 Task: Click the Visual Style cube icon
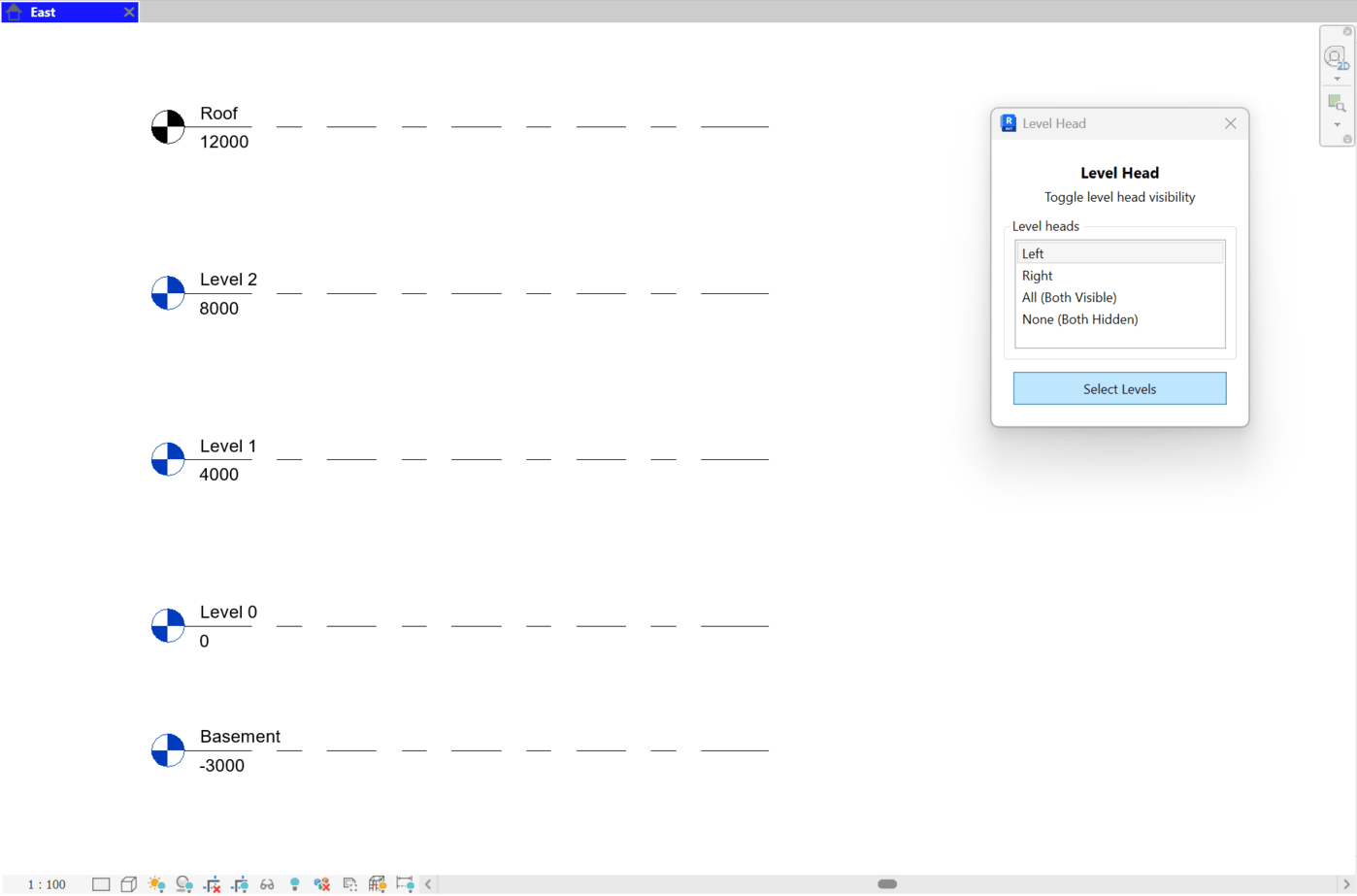tap(128, 884)
